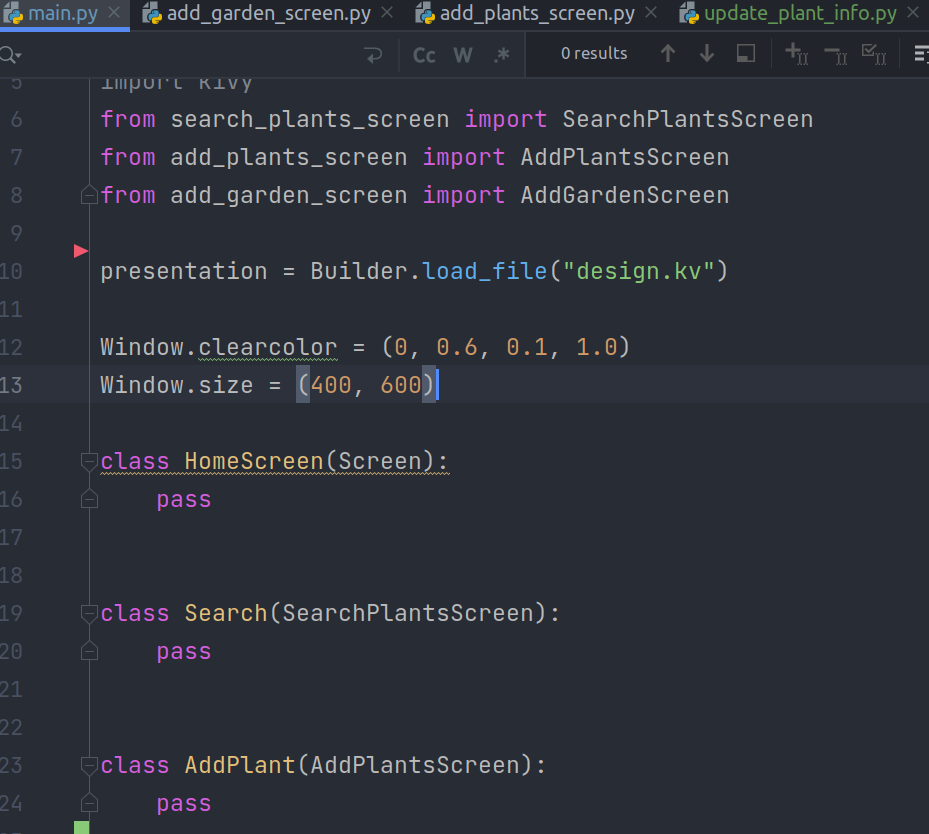Click fold end marker on line 16
Screen dimensions: 929x834
(89, 499)
